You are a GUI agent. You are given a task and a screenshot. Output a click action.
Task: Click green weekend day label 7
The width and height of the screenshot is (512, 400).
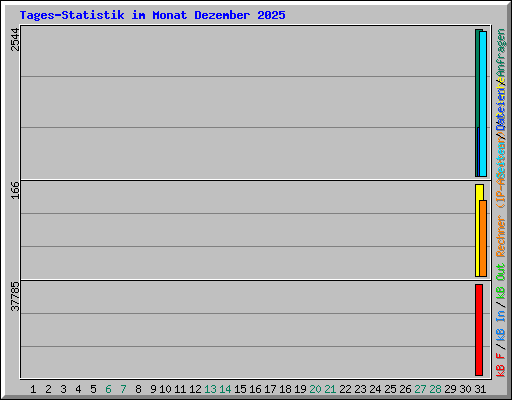[123, 389]
